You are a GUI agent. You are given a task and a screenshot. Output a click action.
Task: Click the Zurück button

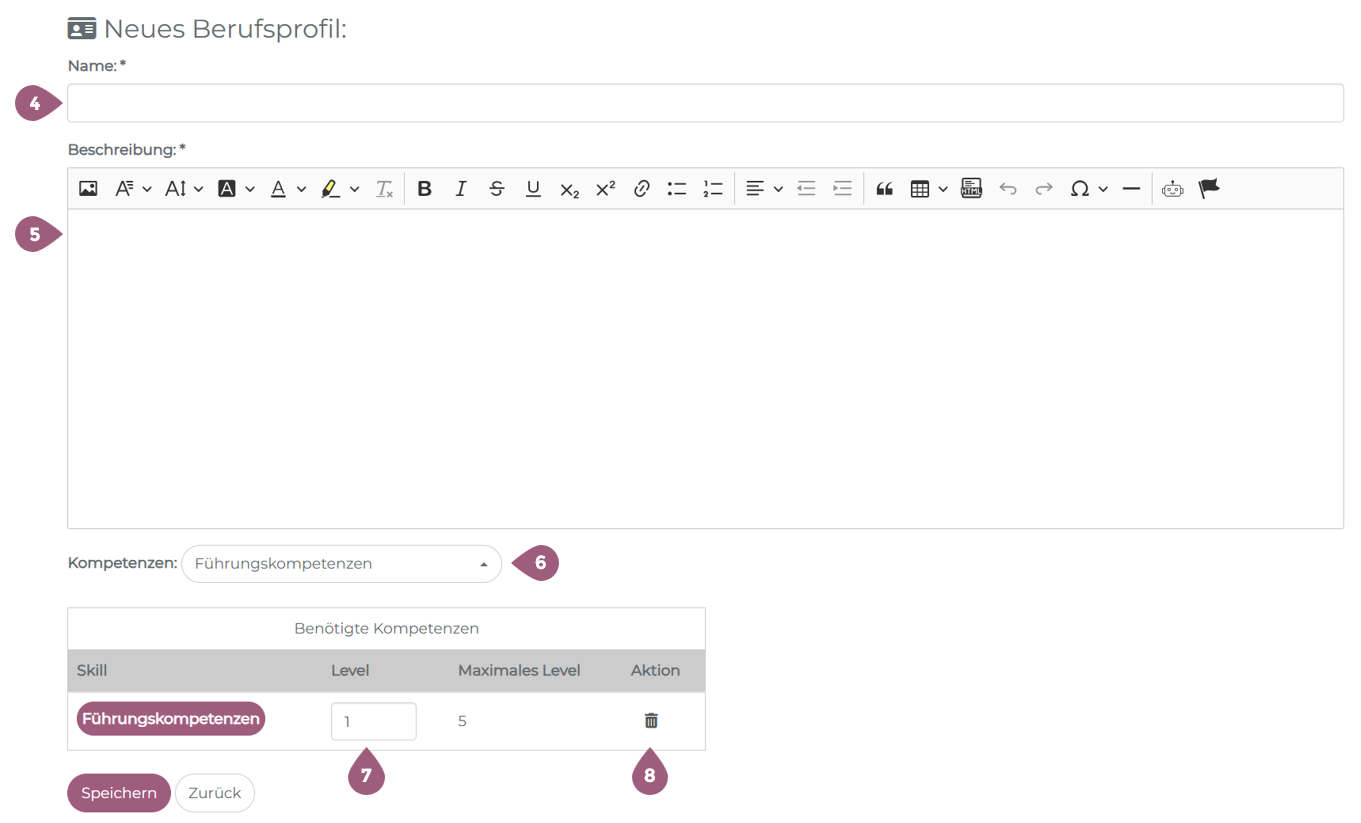click(215, 793)
